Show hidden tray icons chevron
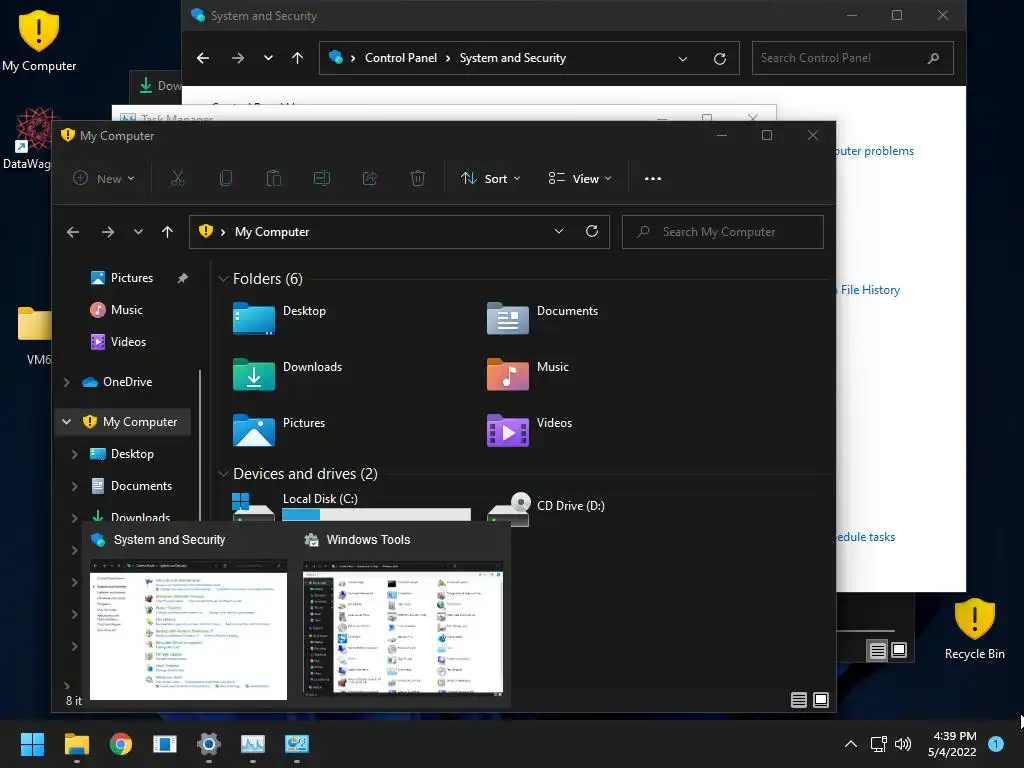Screen dimensions: 1024x768 coord(851,744)
